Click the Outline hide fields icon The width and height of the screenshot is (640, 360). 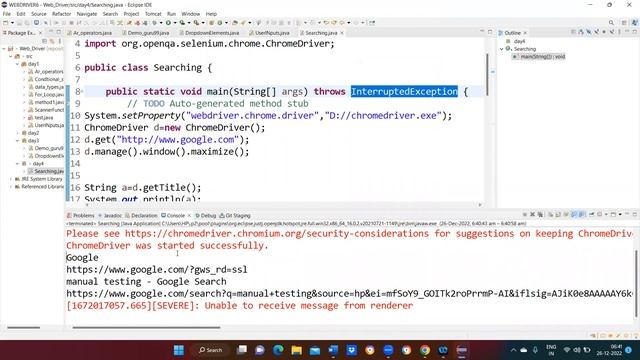[589, 32]
